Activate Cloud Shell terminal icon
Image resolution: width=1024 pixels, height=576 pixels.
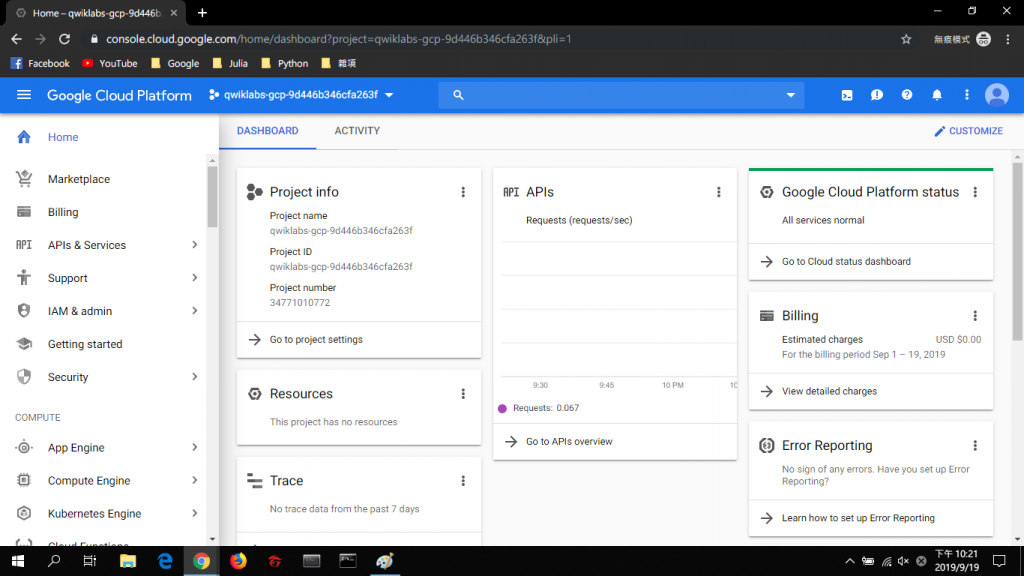(x=847, y=95)
